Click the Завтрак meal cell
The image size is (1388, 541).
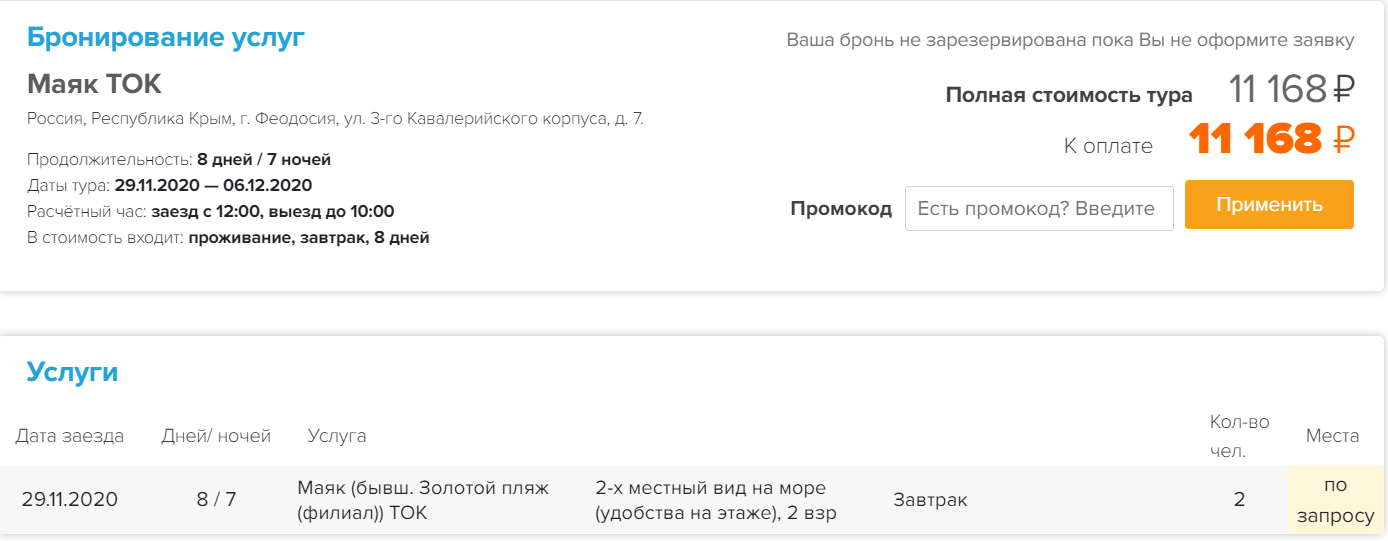[930, 500]
